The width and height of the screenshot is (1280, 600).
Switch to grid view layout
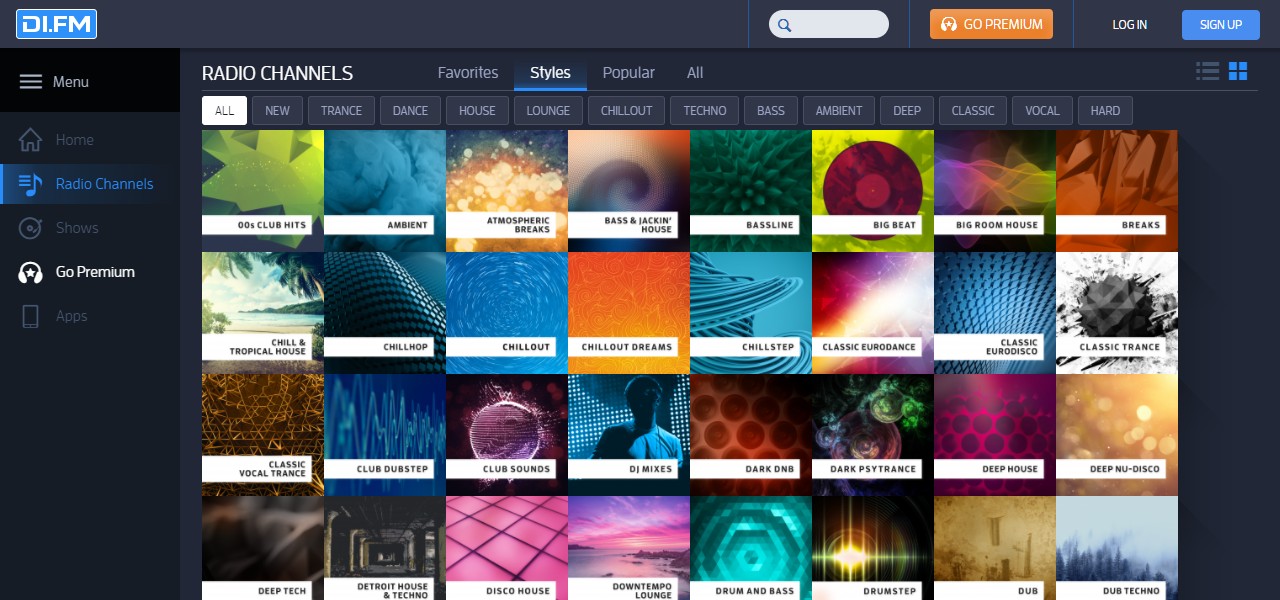point(1238,71)
